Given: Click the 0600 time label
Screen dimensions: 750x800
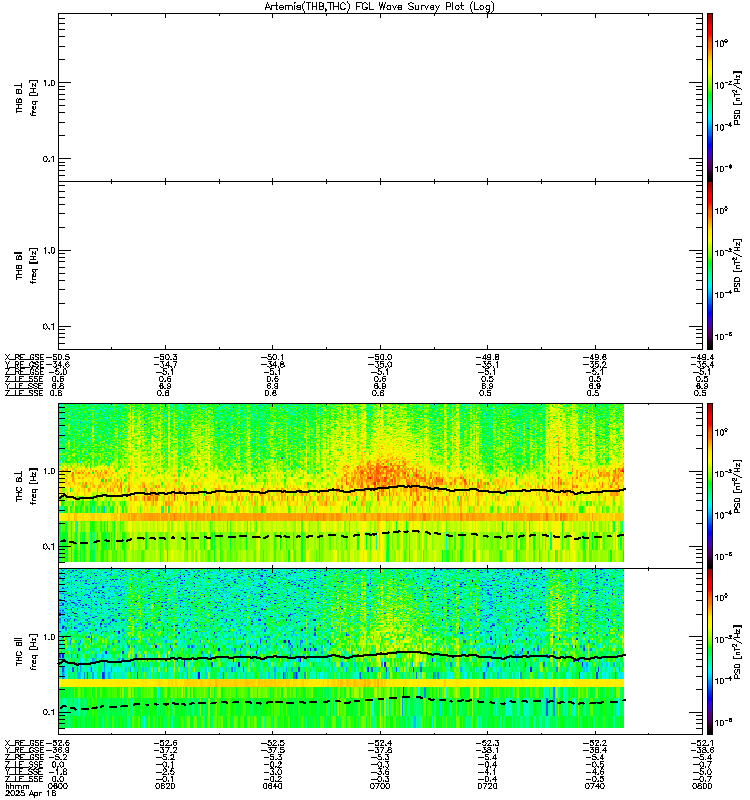Looking at the screenshot, I should 58,786.
